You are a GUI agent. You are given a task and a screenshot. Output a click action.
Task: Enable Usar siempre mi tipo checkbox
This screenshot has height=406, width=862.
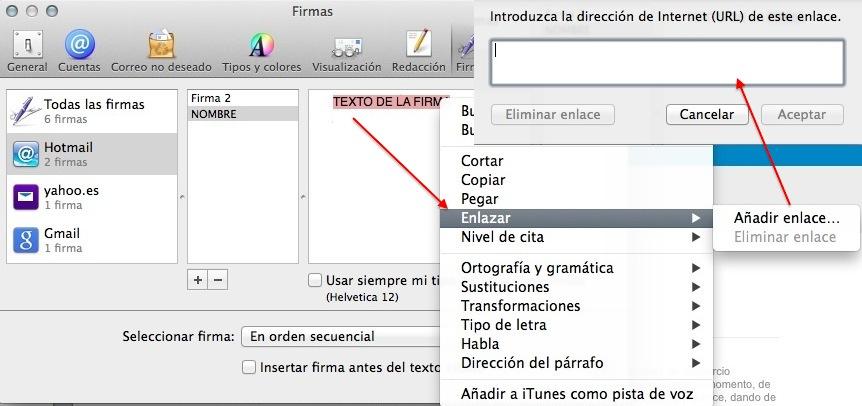[x=315, y=280]
